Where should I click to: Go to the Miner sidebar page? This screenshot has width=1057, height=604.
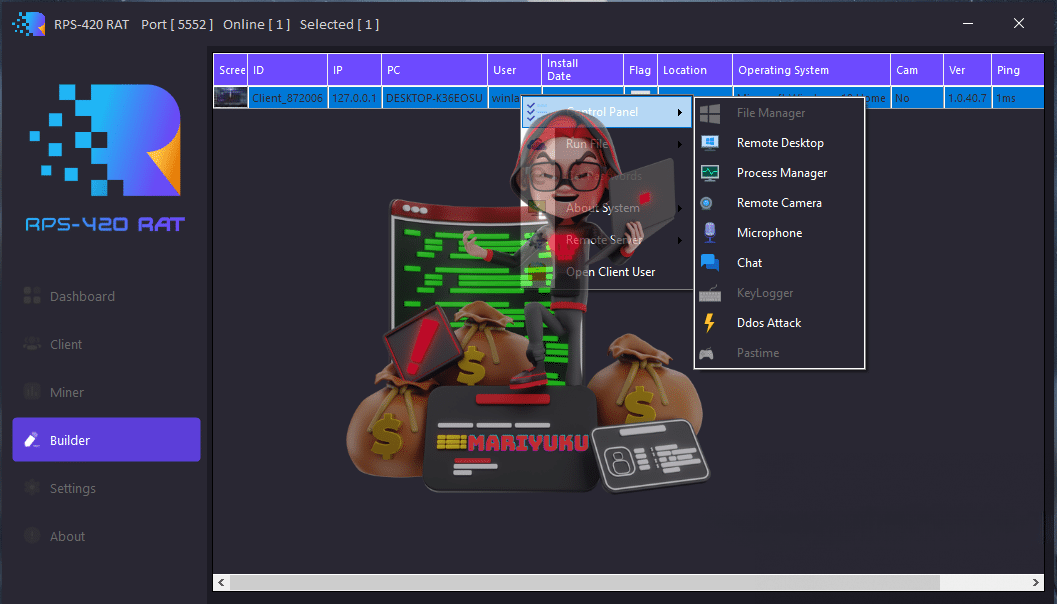(x=67, y=392)
